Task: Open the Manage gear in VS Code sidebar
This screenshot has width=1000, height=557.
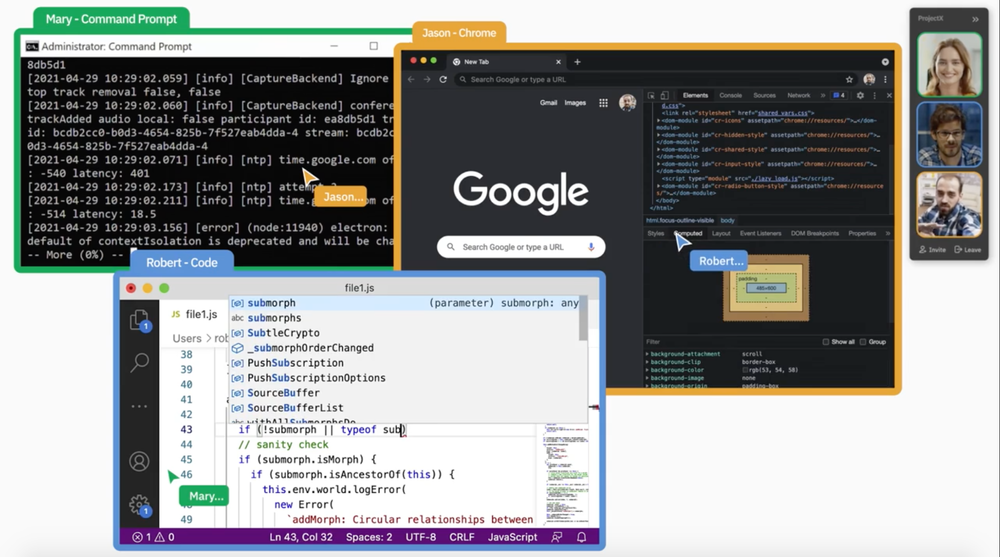Action: click(x=140, y=505)
